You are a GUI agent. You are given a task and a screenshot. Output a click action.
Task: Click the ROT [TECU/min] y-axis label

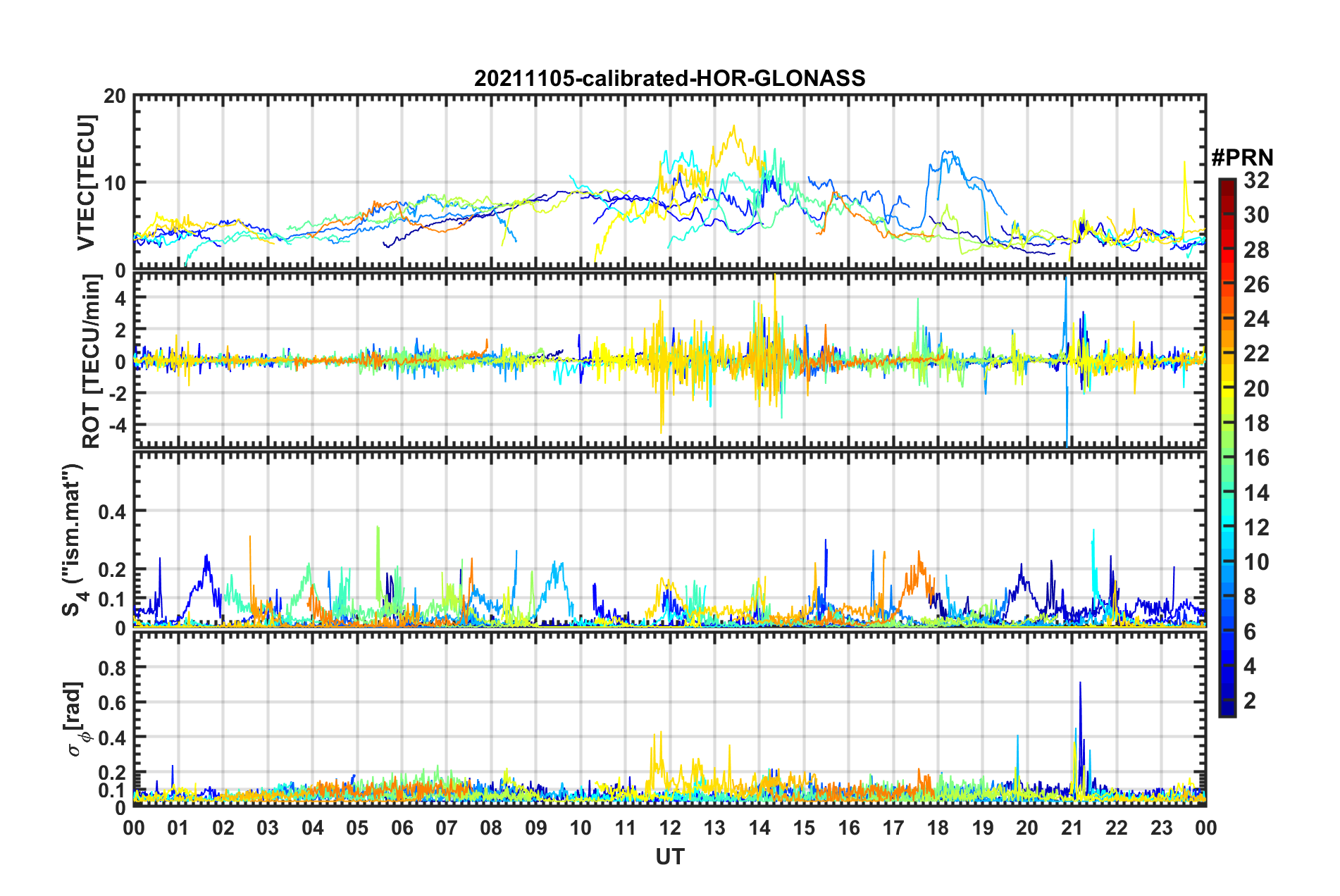pos(91,361)
